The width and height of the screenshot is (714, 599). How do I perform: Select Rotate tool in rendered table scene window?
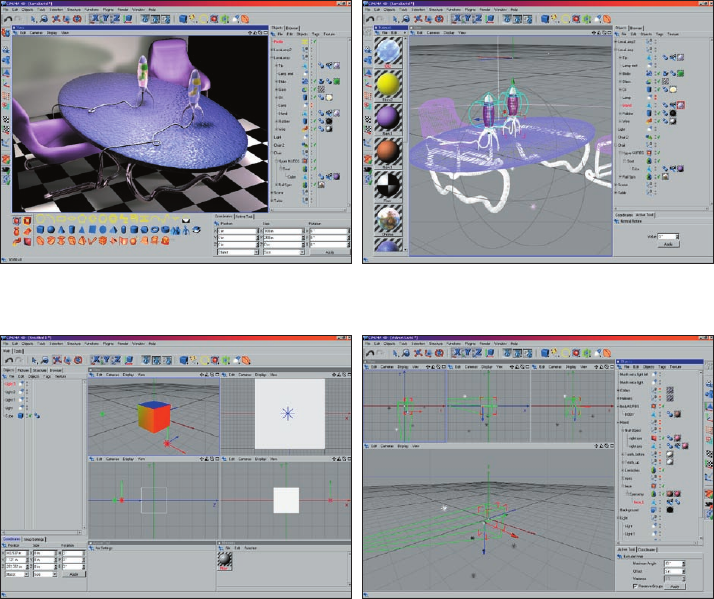(x=77, y=19)
